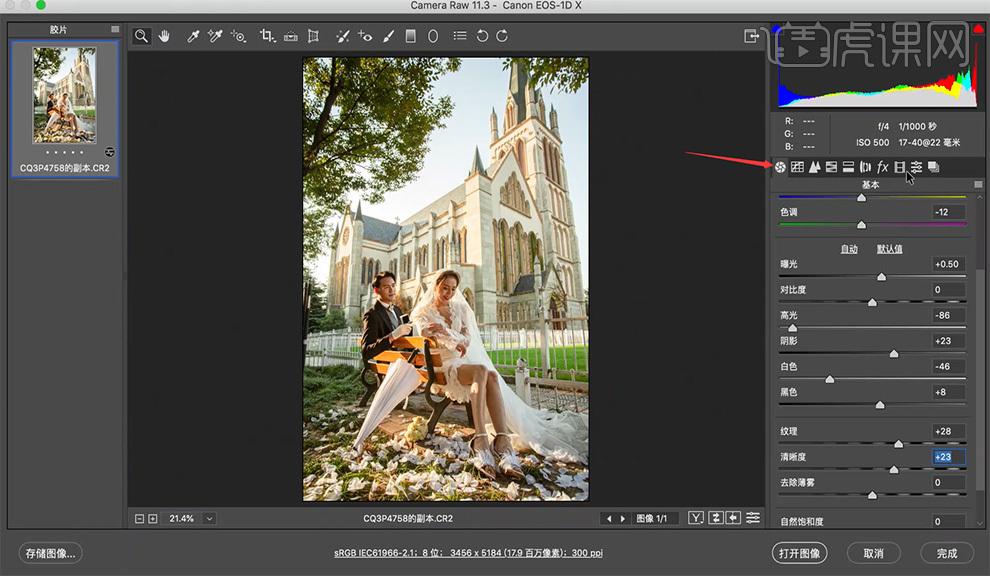Select the Hand tool in the toolbar
990x576 pixels.
[164, 36]
